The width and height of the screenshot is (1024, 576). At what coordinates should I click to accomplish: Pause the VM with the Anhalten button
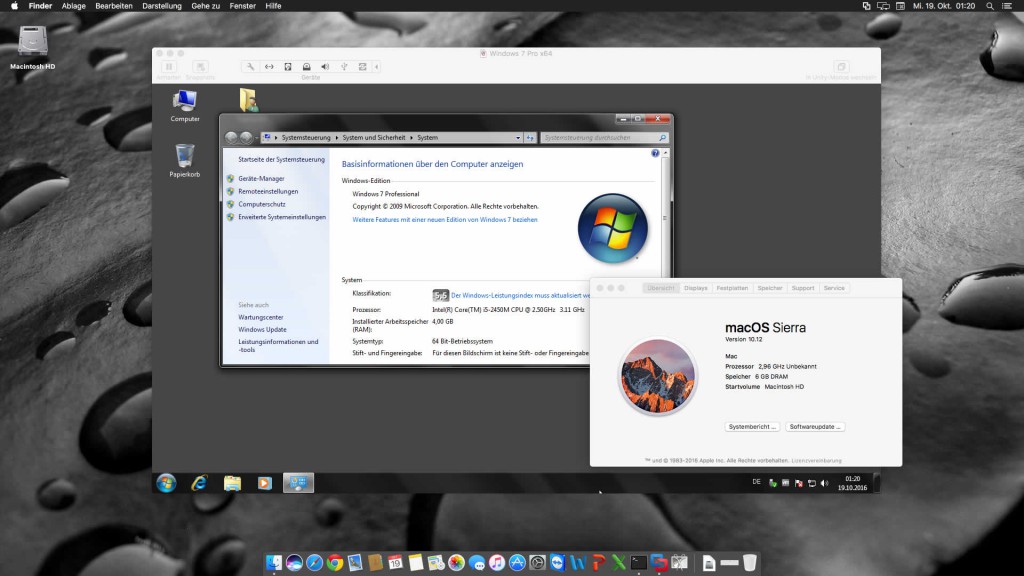click(x=168, y=67)
